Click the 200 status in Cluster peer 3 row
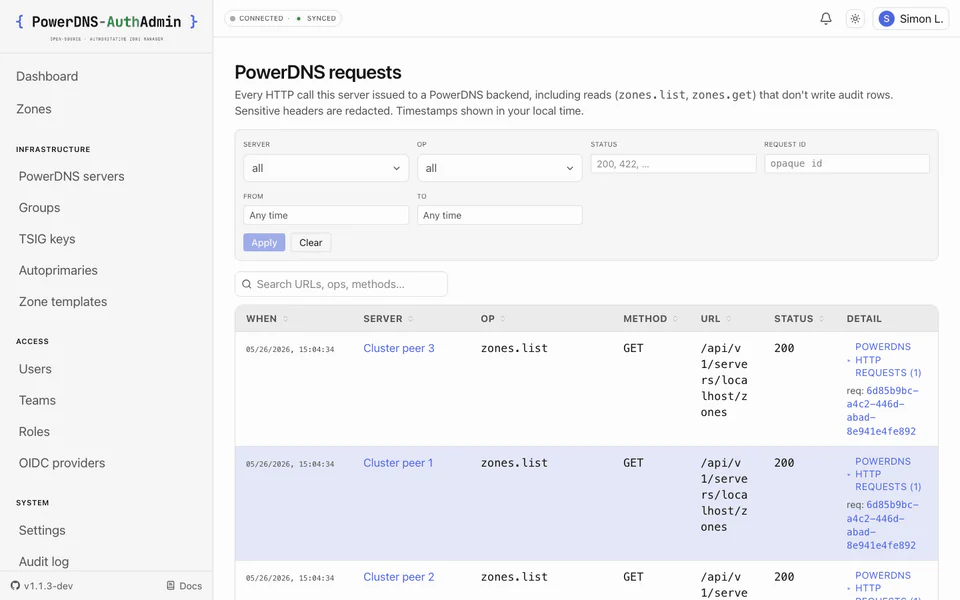This screenshot has width=960, height=600. [784, 348]
